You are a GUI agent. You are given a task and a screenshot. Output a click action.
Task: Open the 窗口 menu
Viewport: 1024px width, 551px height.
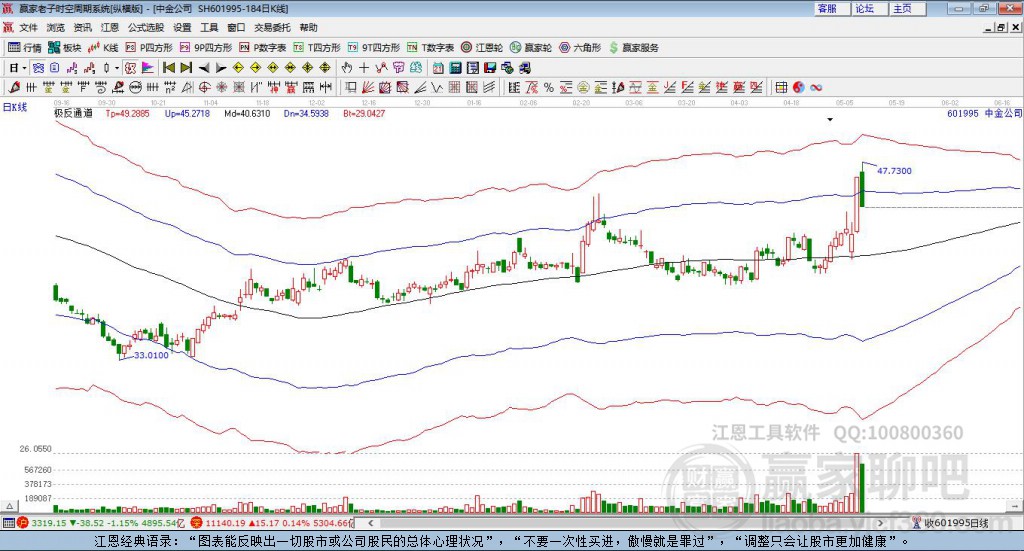point(236,27)
